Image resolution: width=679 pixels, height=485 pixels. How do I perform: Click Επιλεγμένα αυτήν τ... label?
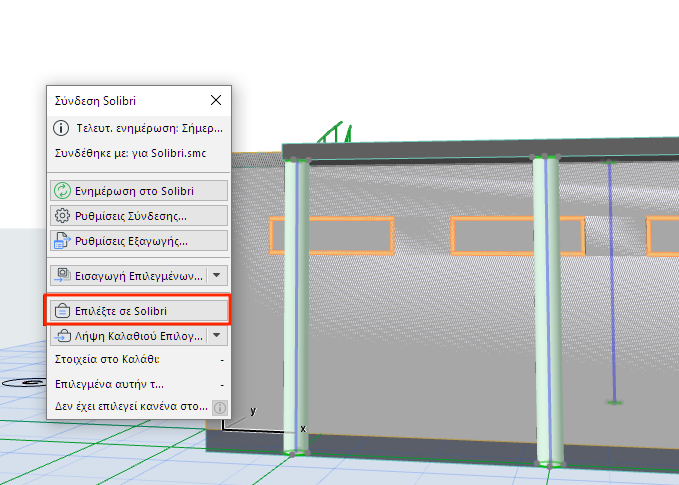click(x=109, y=385)
